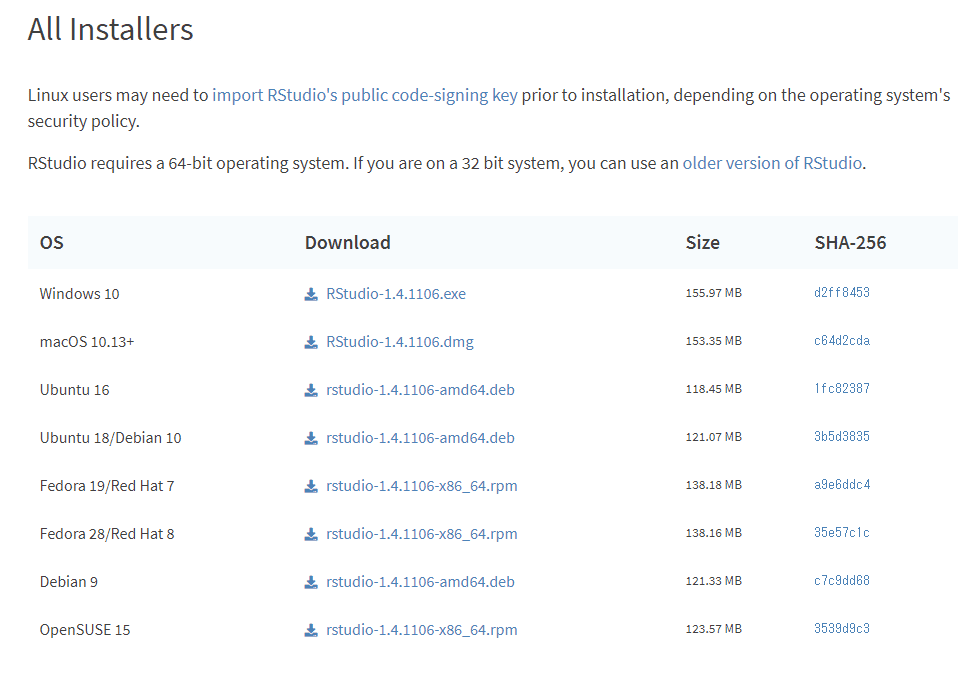
Task: Click the SHA-256 column header
Action: [x=850, y=243]
